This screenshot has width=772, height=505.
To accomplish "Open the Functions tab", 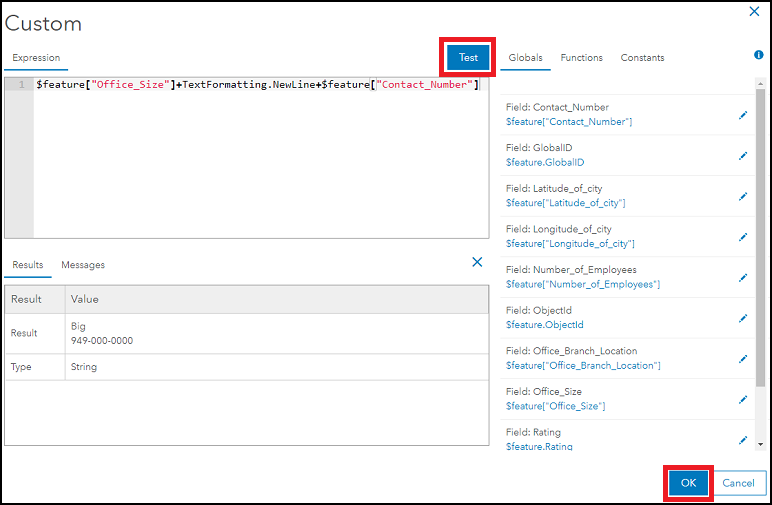I will [x=581, y=58].
